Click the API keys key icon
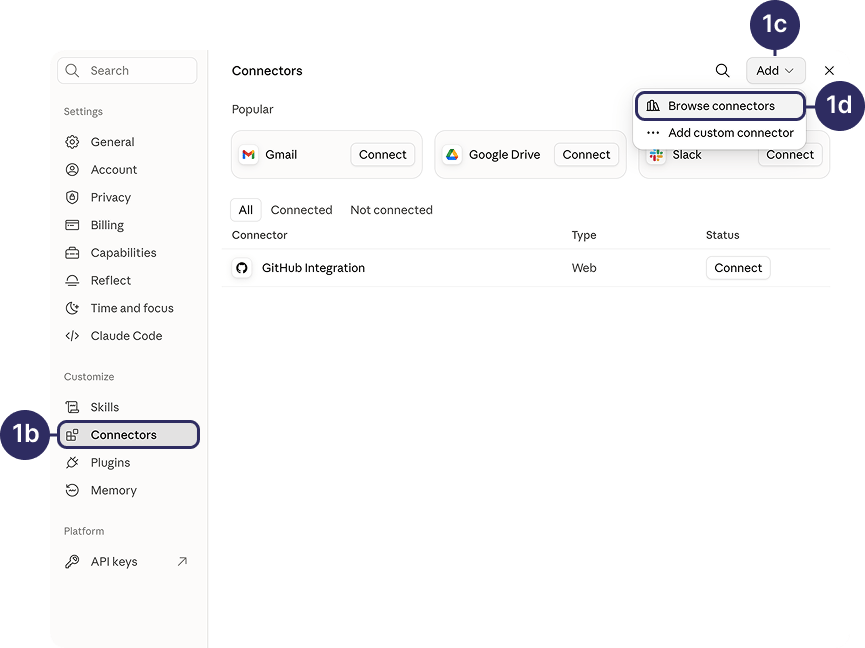The height and width of the screenshot is (648, 865). point(72,561)
